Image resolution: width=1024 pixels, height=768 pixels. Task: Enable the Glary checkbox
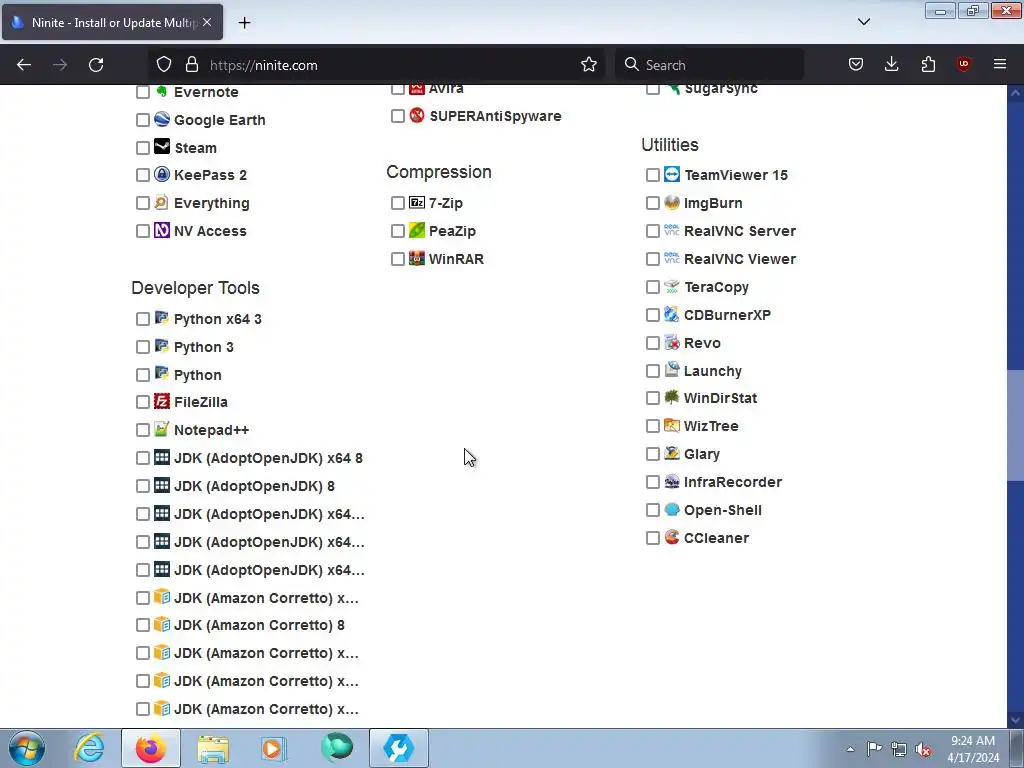coord(652,454)
